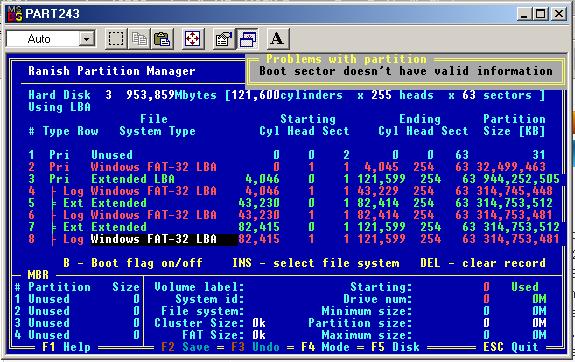
Task: Click 'System id:' field label
Action: coord(210,299)
